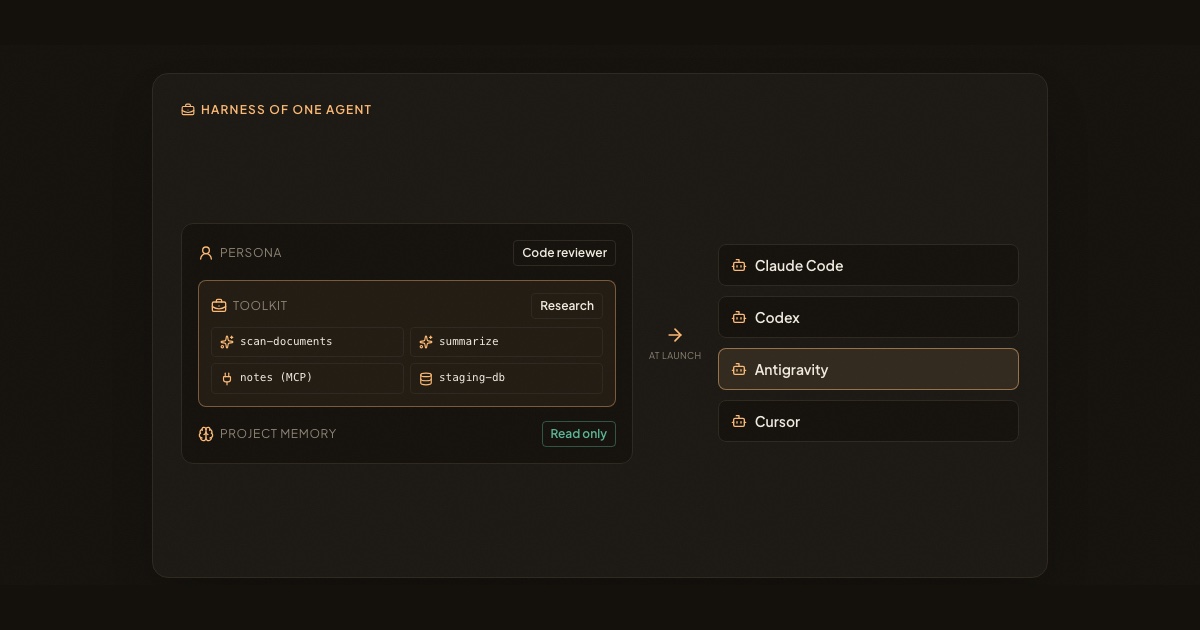Image resolution: width=1200 pixels, height=630 pixels.
Task: Select the staging-db tool chip
Action: coord(506,378)
